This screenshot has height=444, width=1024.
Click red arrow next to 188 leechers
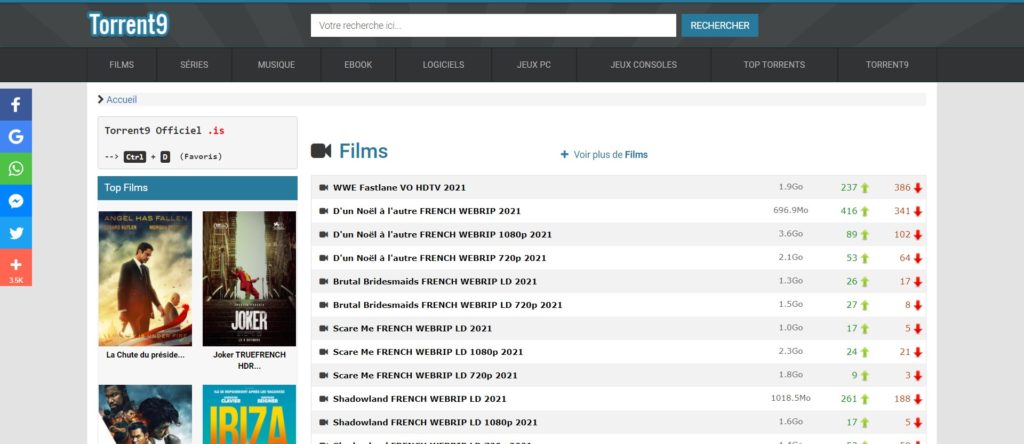[x=918, y=400]
